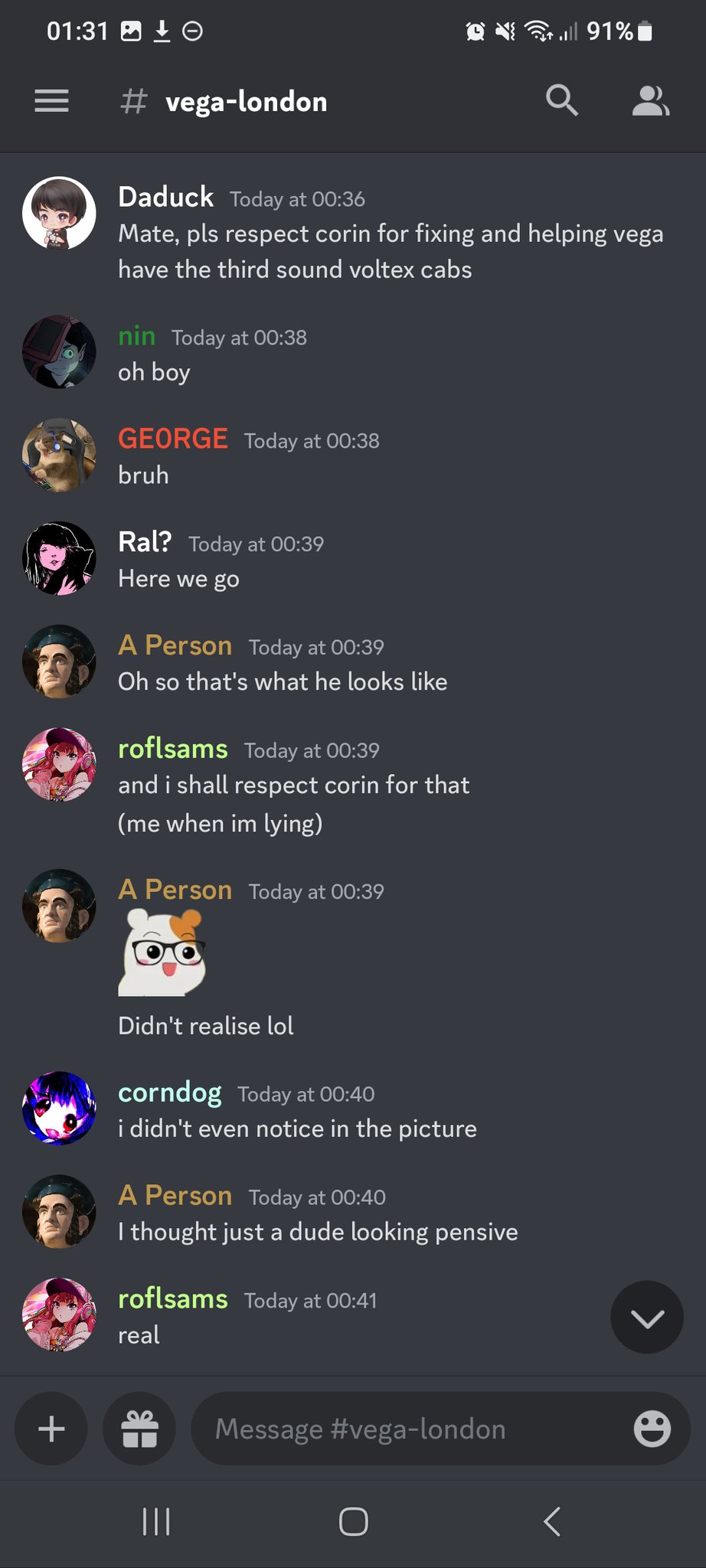706x1568 pixels.
Task: Open Daduck's profile avatar
Action: click(x=59, y=214)
